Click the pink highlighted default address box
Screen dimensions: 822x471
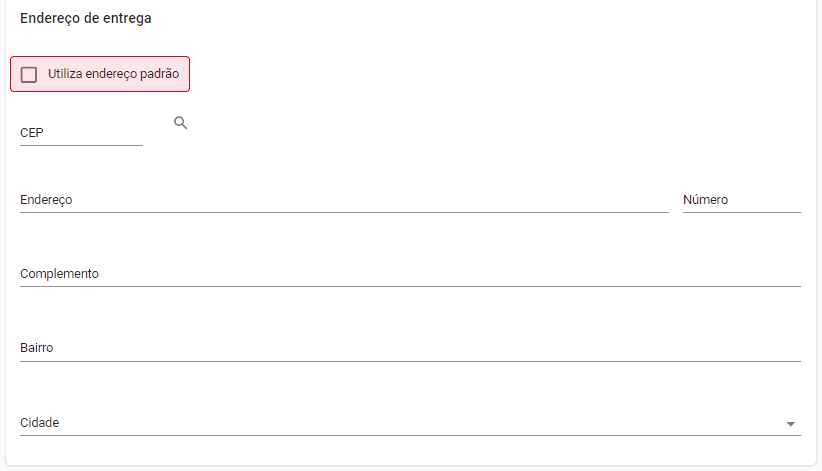[100, 74]
